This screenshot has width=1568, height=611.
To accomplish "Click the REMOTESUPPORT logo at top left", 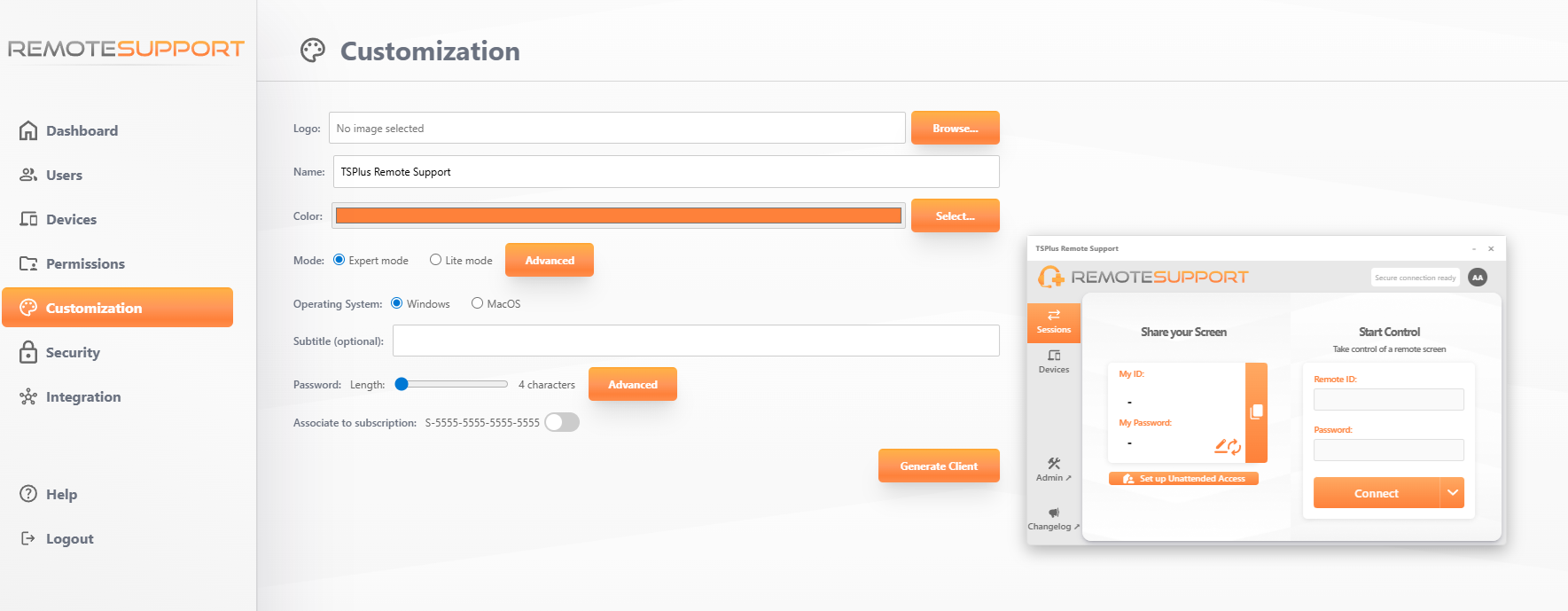I will click(x=126, y=49).
